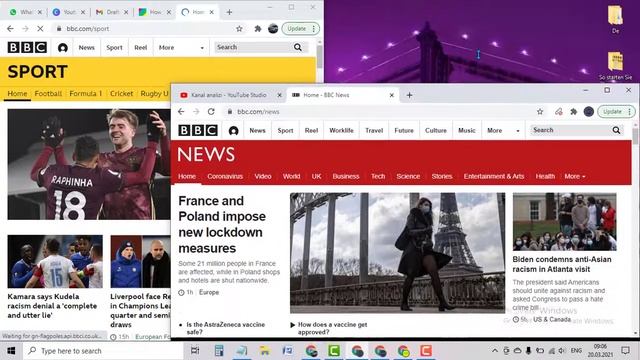Click the ENG language indicator in tray

pyautogui.click(x=576, y=351)
